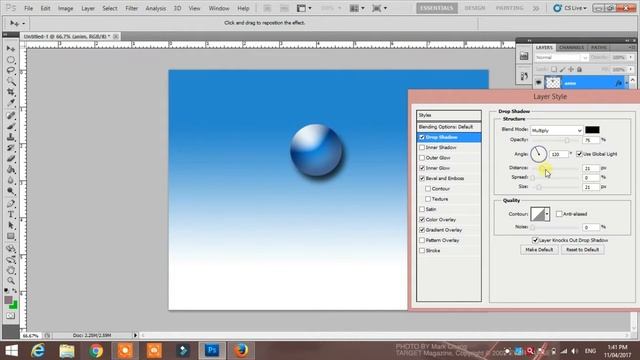Screen dimensions: 640x360
Task: Open the History panel icon
Action: coord(524,76)
